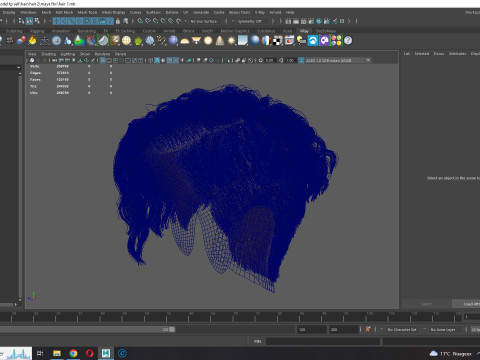Viewport: 480px width, 360px height.
Task: Toggle the grid display in panel toolbar
Action: pyautogui.click(x=103, y=60)
